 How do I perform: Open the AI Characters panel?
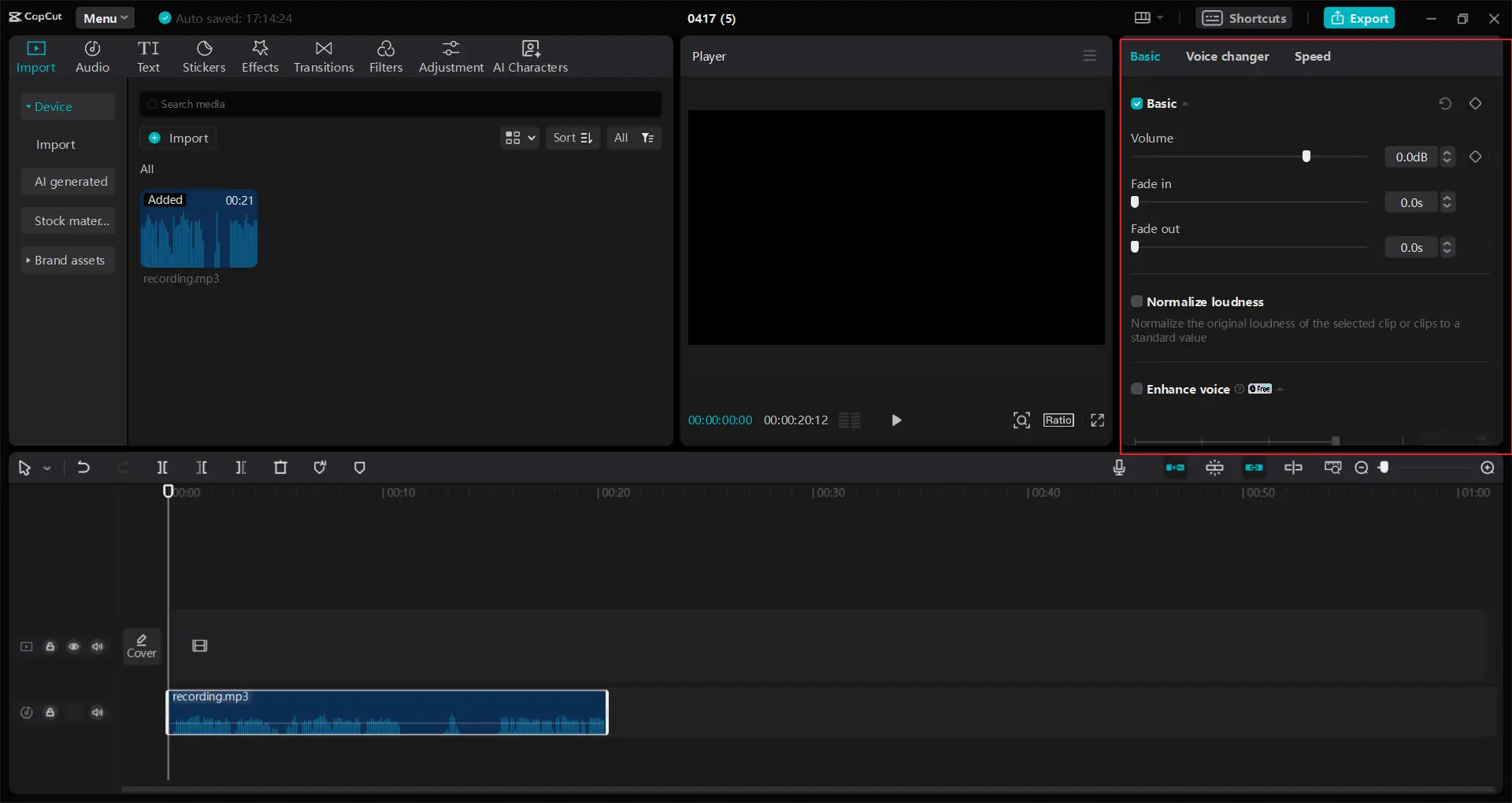pos(530,55)
